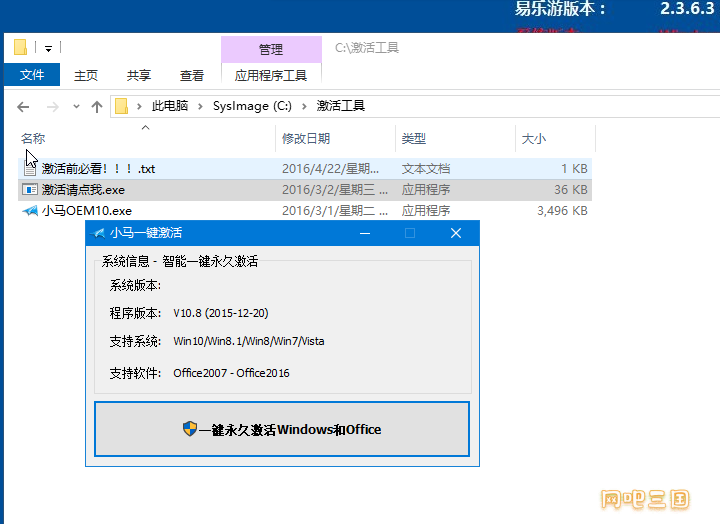Switch to the 共享 ribbon tab
This screenshot has width=720, height=524.
pos(139,75)
